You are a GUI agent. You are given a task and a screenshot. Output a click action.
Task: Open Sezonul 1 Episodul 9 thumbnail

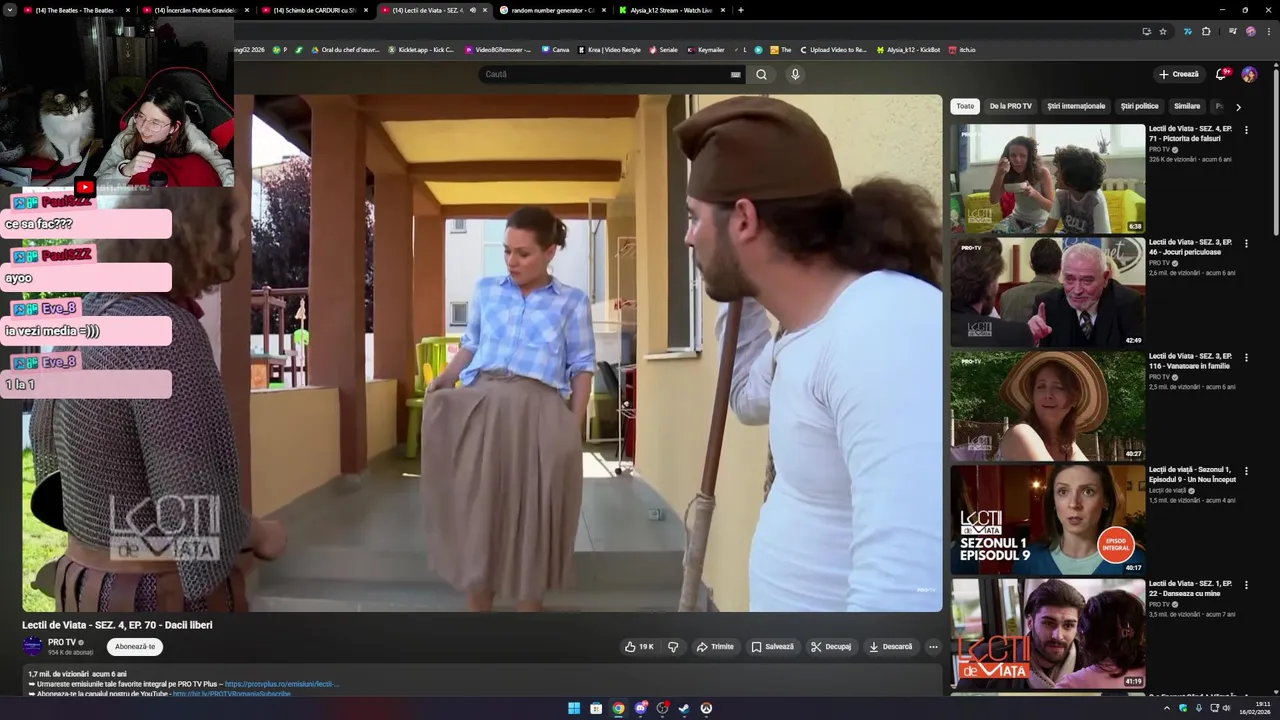click(1048, 519)
